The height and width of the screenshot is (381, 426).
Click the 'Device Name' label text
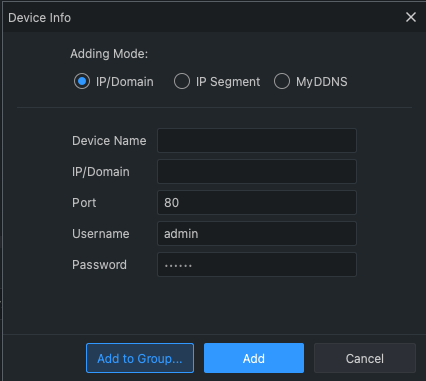point(109,141)
